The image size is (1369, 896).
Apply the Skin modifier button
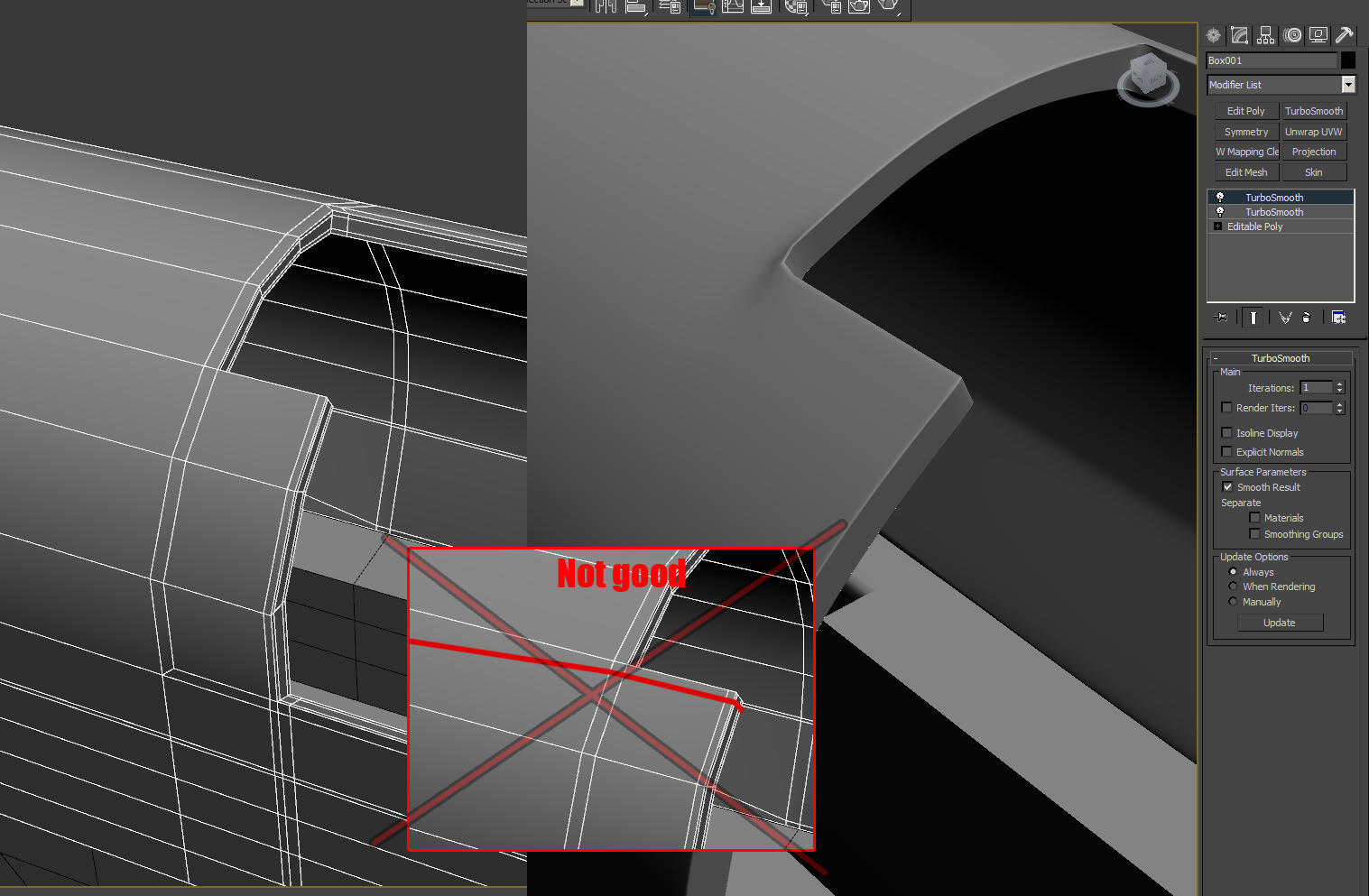(x=1314, y=172)
